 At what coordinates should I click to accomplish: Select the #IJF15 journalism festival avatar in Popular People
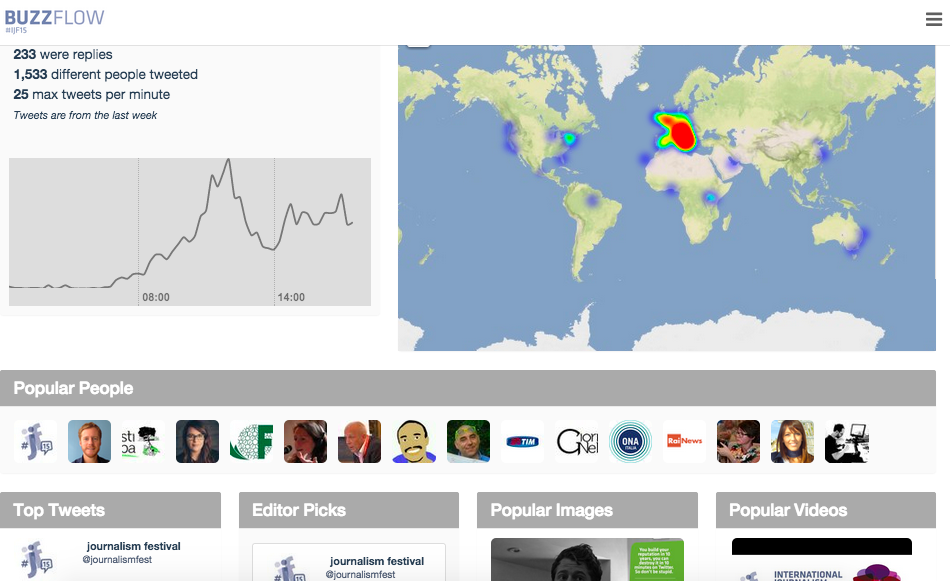35,441
